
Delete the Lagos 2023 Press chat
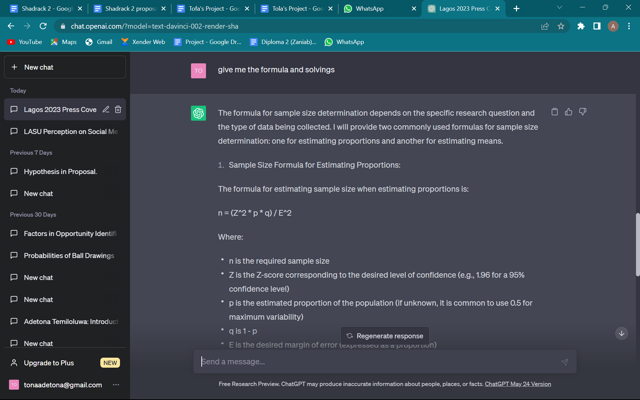pyautogui.click(x=118, y=110)
